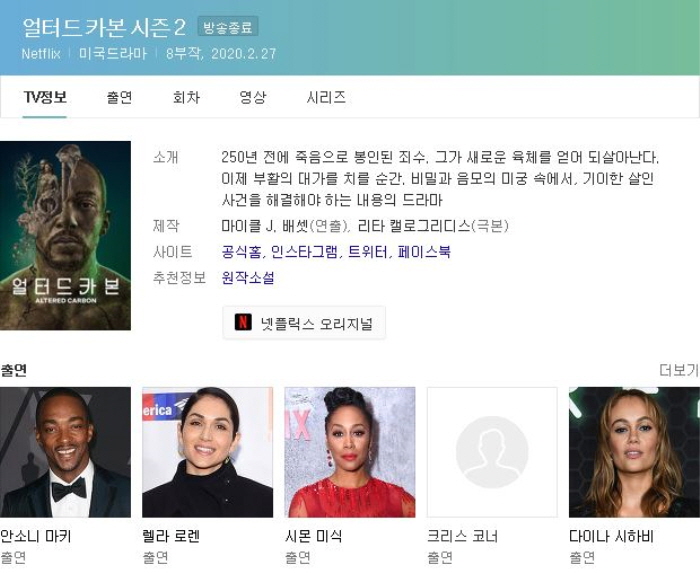Open the 페이스북 link
This screenshot has width=700, height=573.
tap(424, 252)
